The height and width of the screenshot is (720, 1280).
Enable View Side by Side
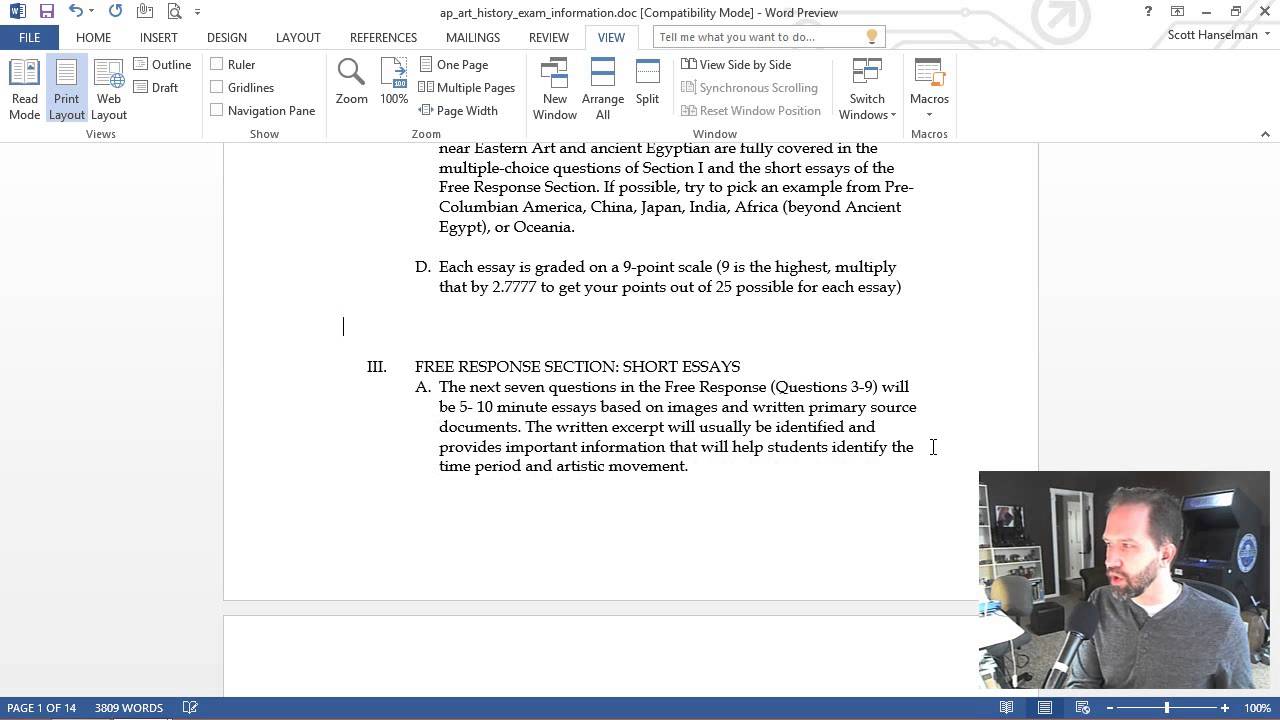point(736,64)
